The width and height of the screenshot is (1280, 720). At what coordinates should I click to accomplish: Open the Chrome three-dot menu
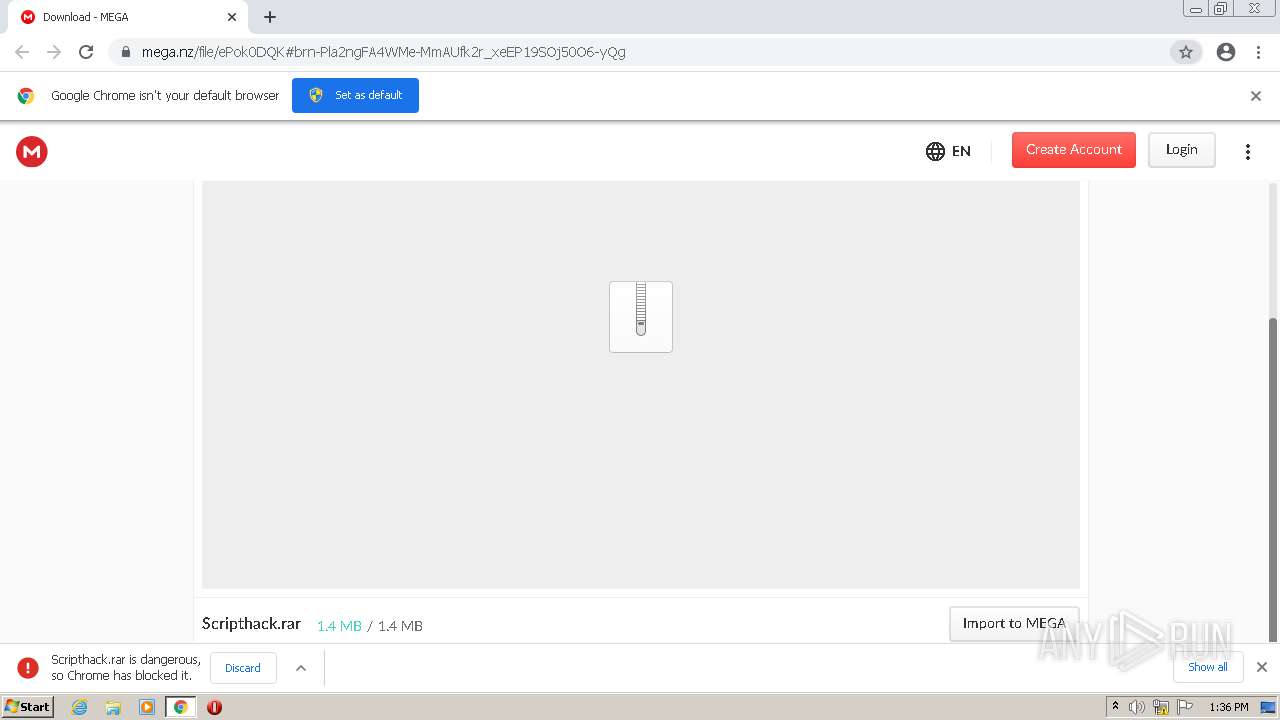(x=1259, y=52)
